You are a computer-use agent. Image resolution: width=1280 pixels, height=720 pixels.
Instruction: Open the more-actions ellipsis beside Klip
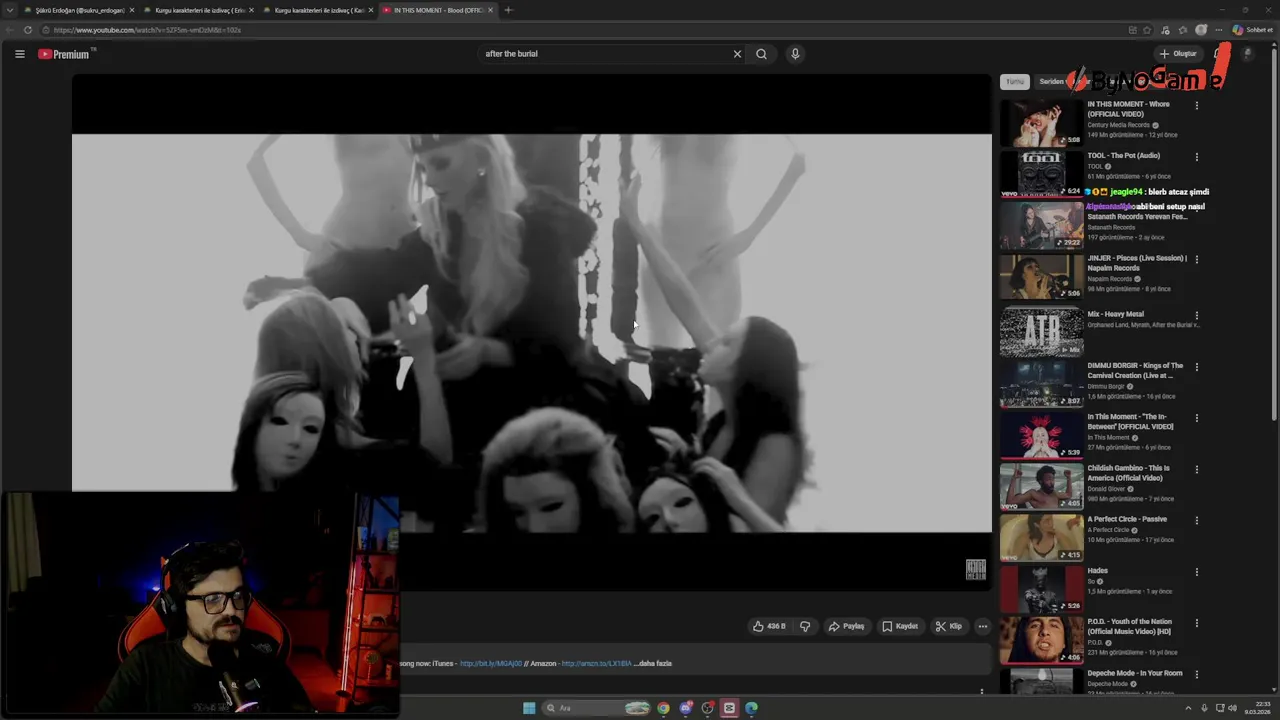(x=982, y=626)
